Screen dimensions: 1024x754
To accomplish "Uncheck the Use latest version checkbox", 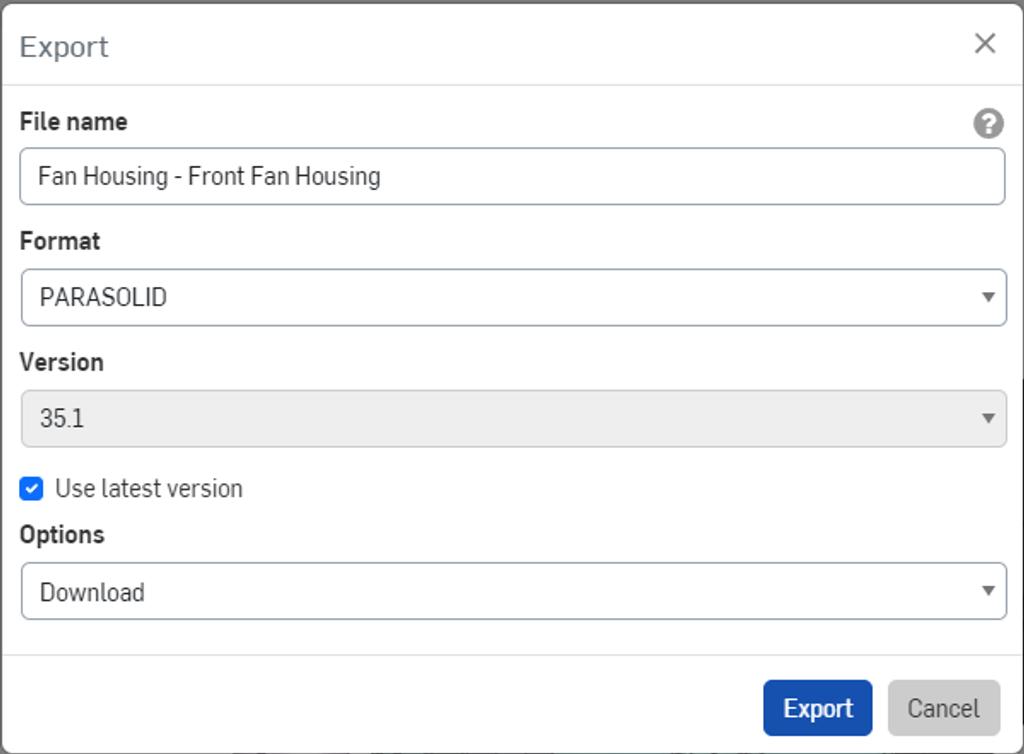I will tap(31, 488).
